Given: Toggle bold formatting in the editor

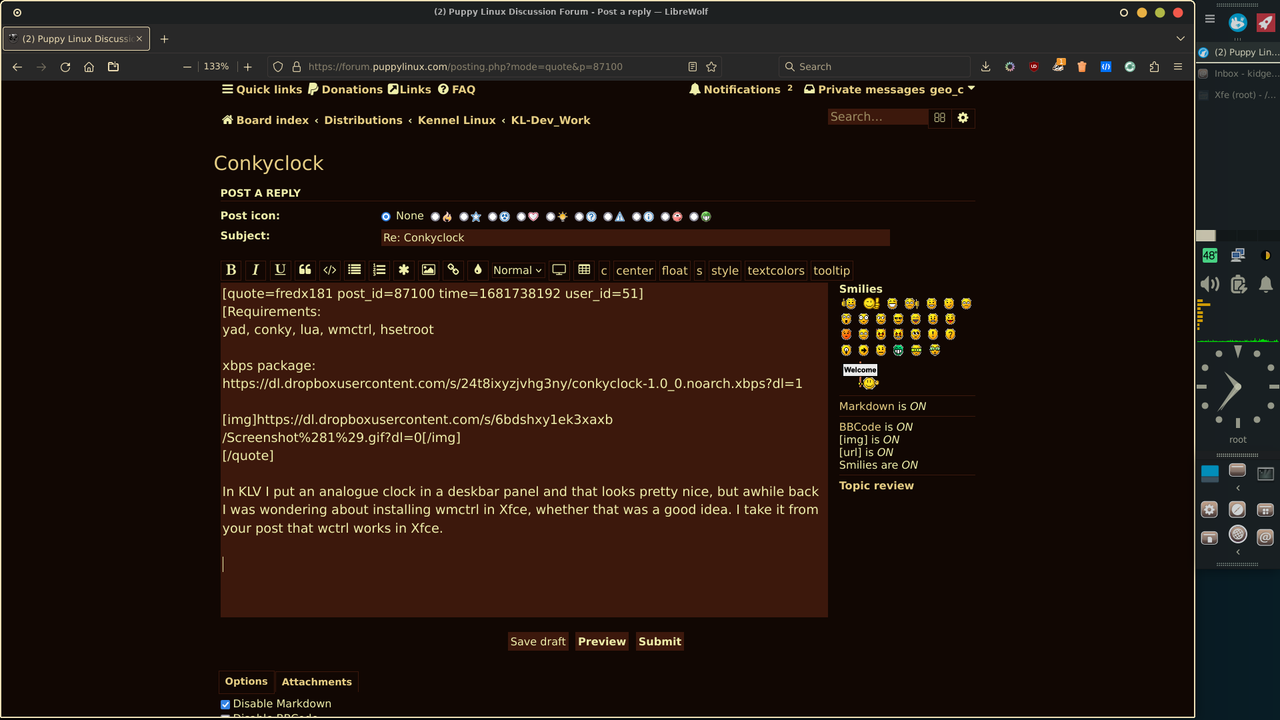Looking at the screenshot, I should 231,270.
